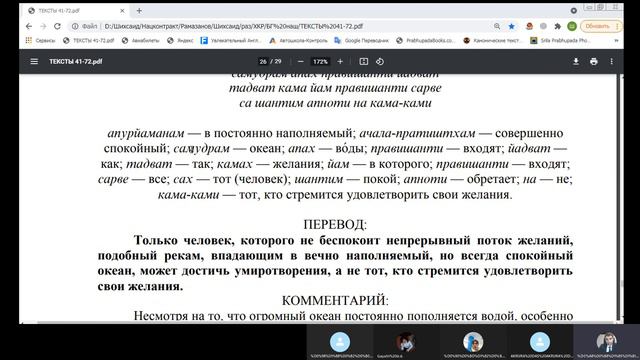Viewport: 640px width, 360px height.
Task: Open the Srila Prabhupada Pho... bookmark
Action: pyautogui.click(x=560, y=40)
